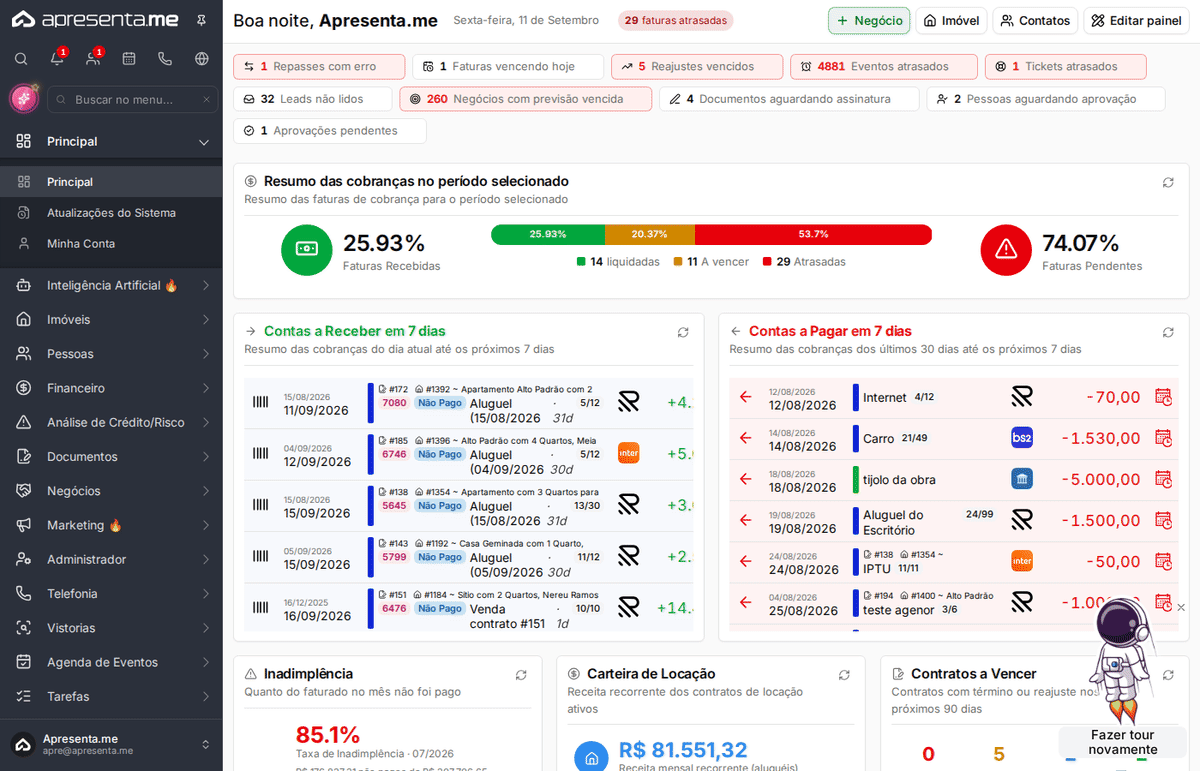This screenshot has width=1200, height=771.
Task: Click the + Negócio button
Action: [869, 20]
